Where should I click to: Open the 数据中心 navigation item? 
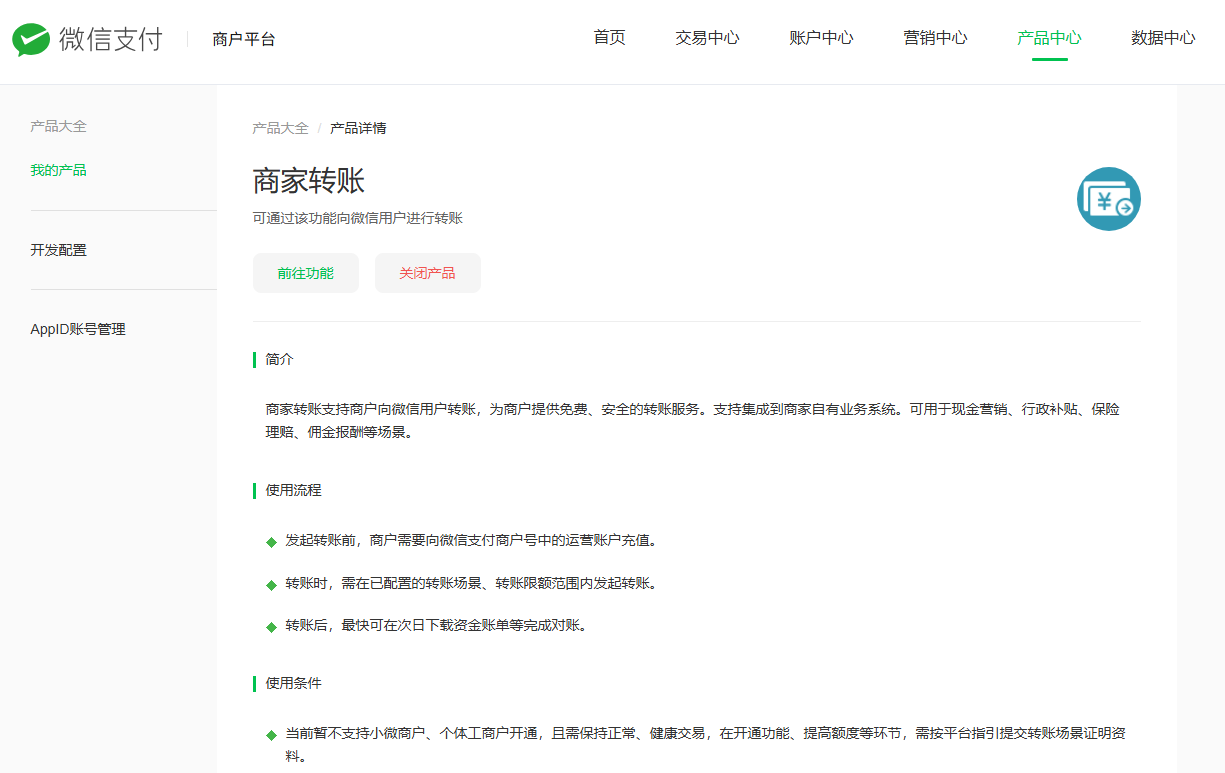click(x=1163, y=38)
